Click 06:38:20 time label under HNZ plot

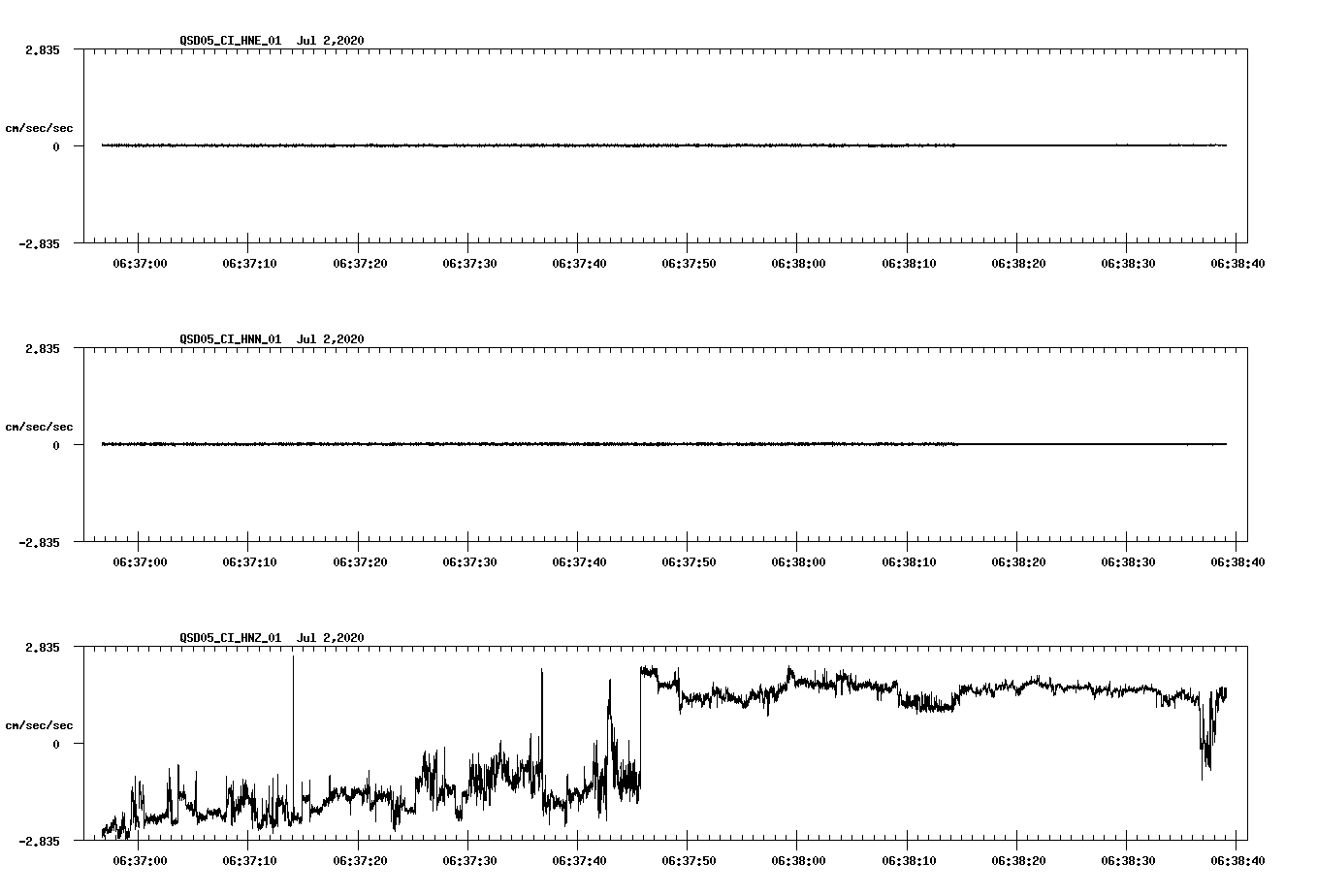click(x=1018, y=860)
